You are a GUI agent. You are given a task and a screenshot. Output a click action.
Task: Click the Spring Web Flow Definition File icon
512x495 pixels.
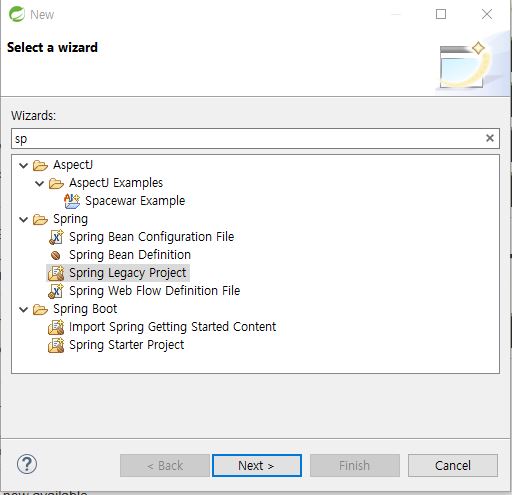(x=56, y=291)
